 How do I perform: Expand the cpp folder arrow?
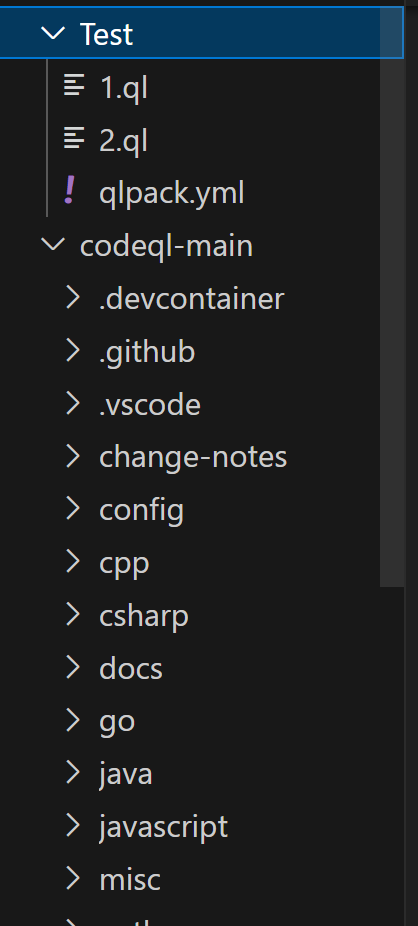[73, 562]
